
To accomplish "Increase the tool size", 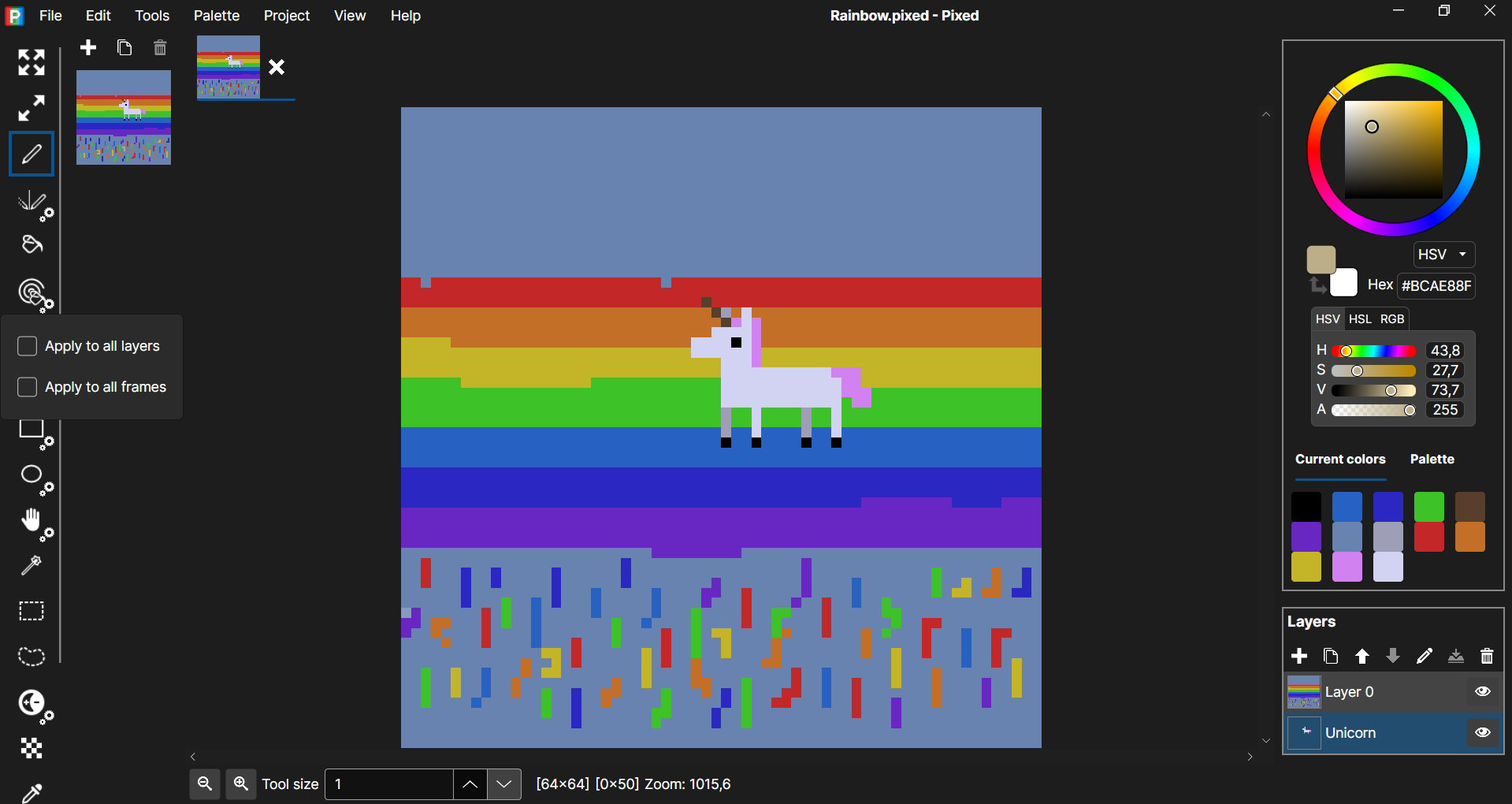I will tap(470, 784).
